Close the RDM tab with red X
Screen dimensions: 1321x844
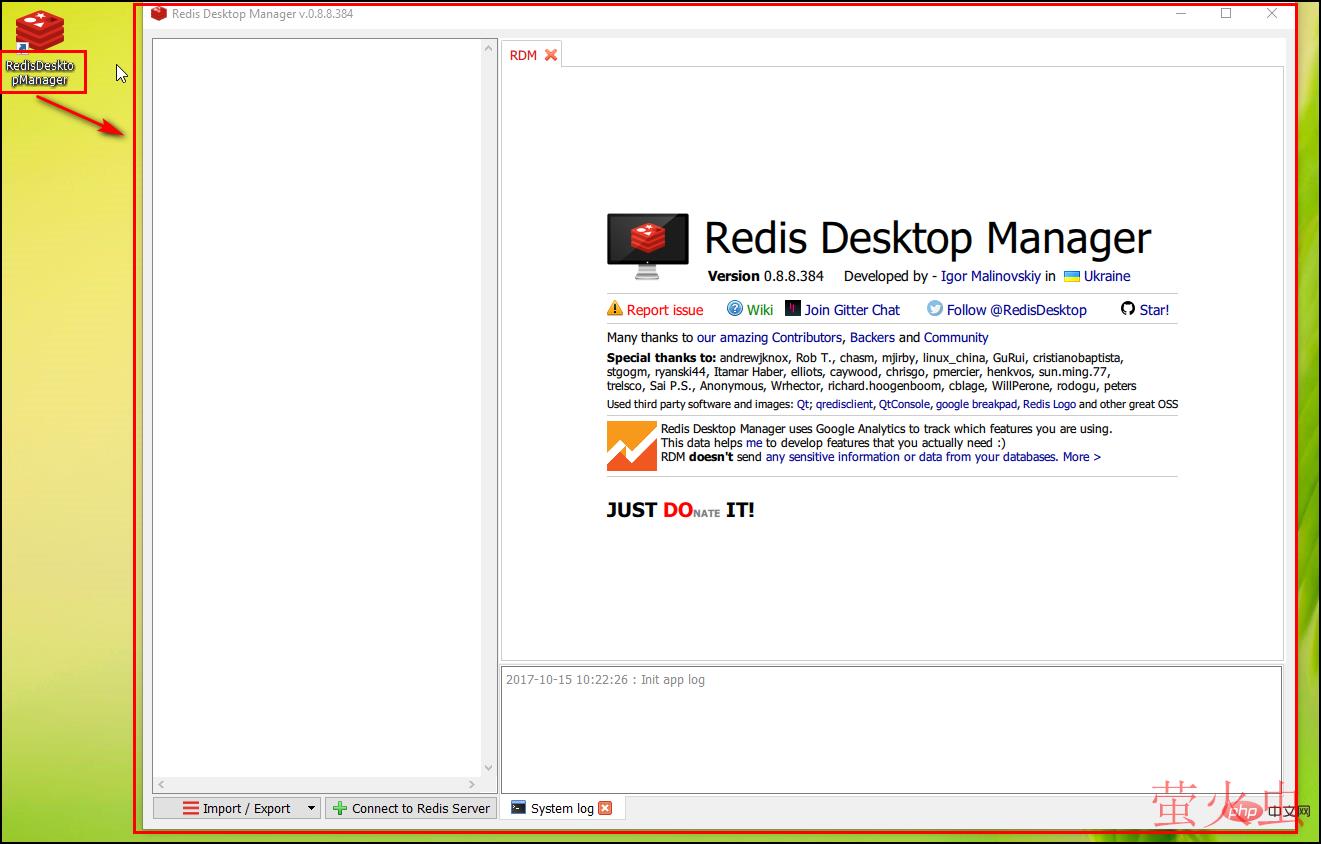coord(551,55)
